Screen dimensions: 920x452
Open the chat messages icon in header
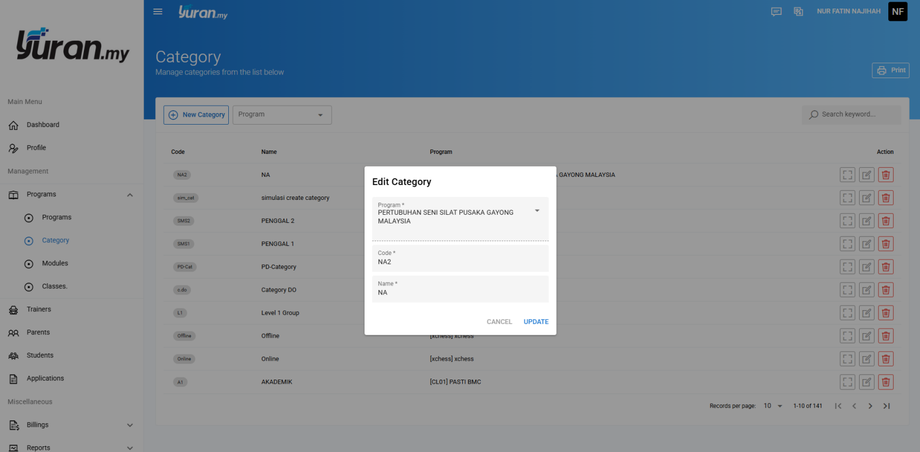(776, 12)
